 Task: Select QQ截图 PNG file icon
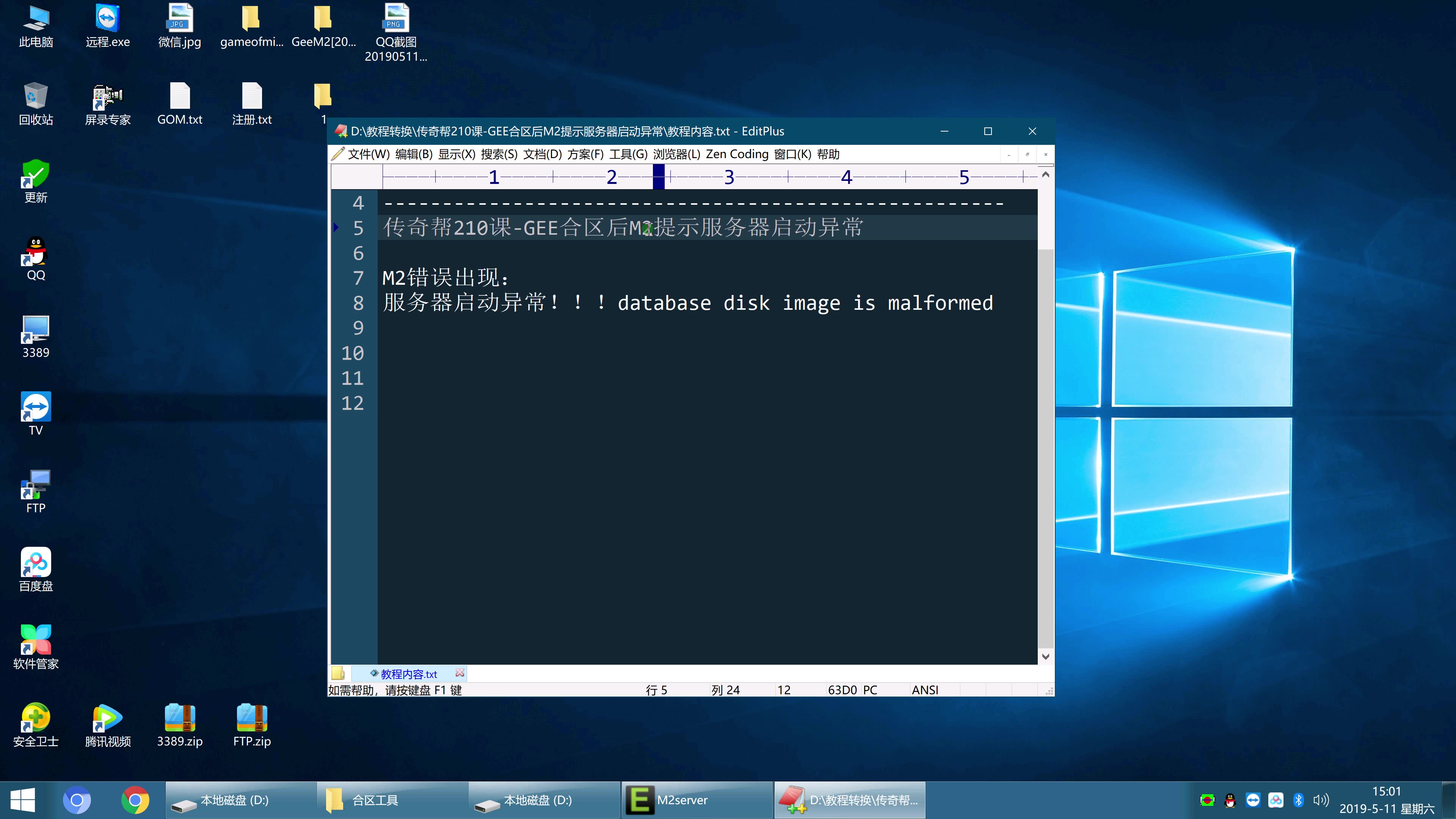point(395,33)
